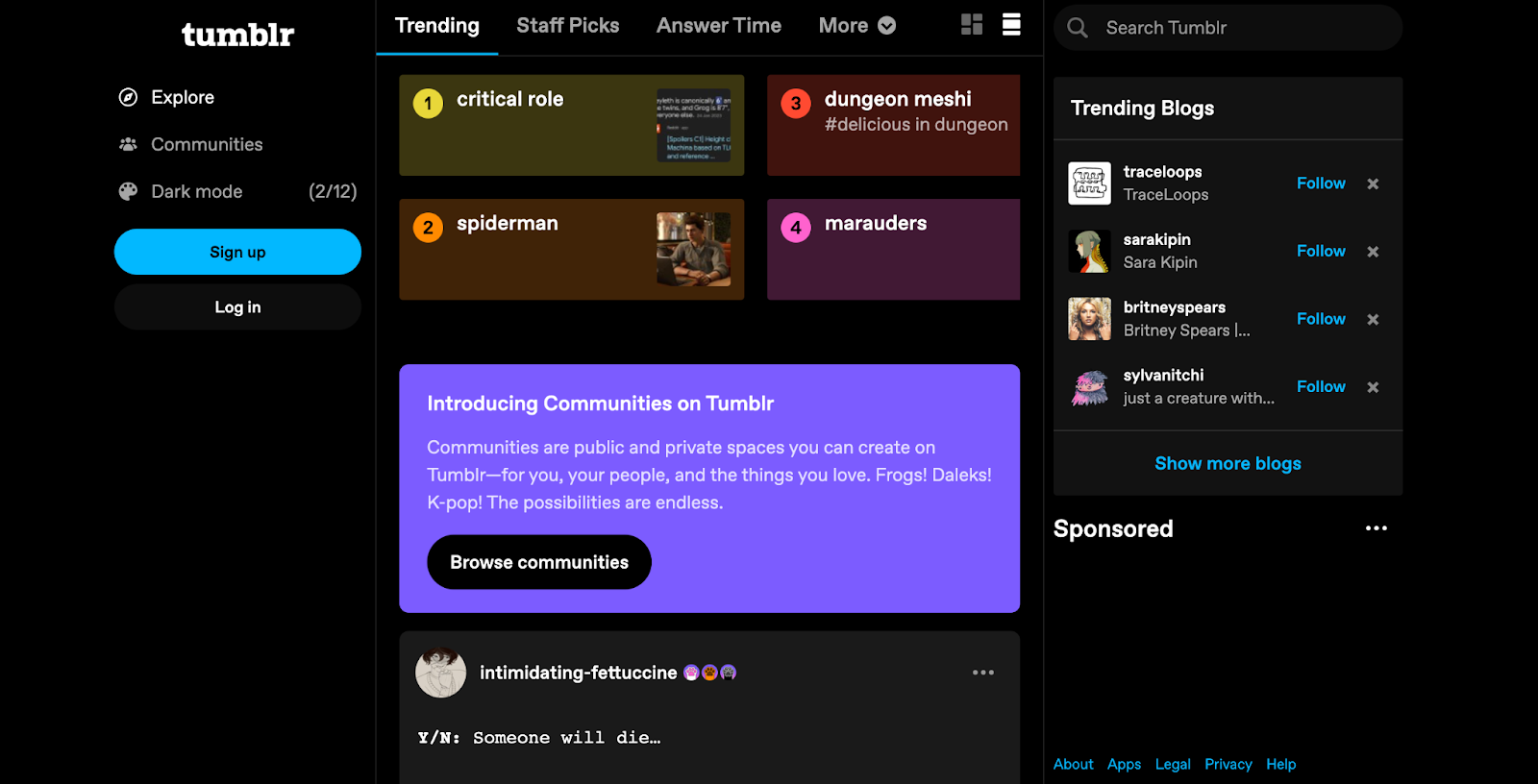Open the Apps footer link
1538x784 pixels.
tap(1124, 764)
